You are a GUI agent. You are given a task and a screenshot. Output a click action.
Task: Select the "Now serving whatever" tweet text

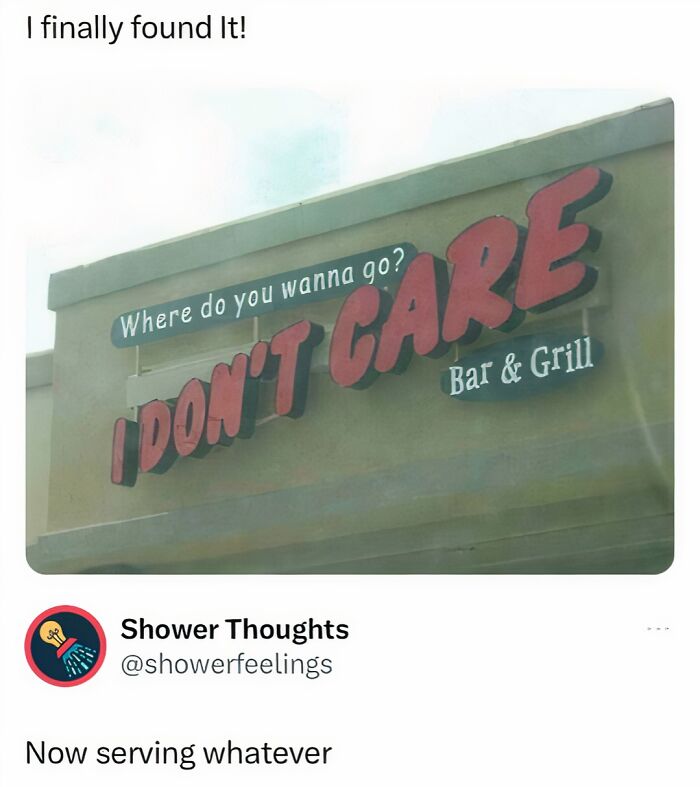click(179, 753)
